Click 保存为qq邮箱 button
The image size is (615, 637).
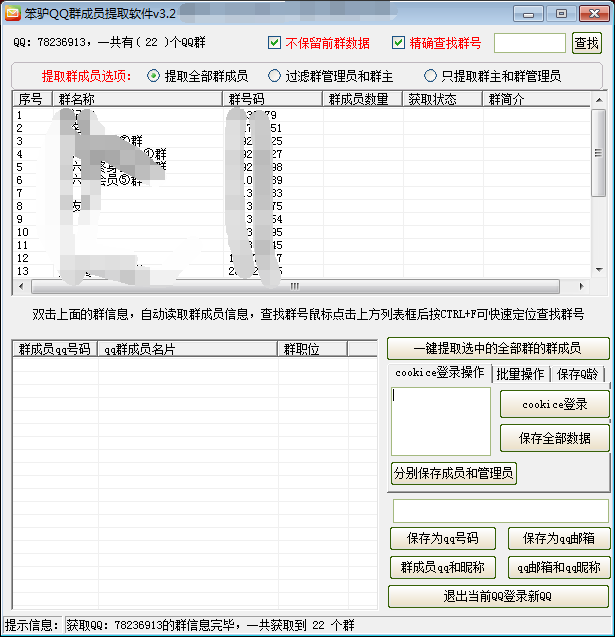pos(559,538)
